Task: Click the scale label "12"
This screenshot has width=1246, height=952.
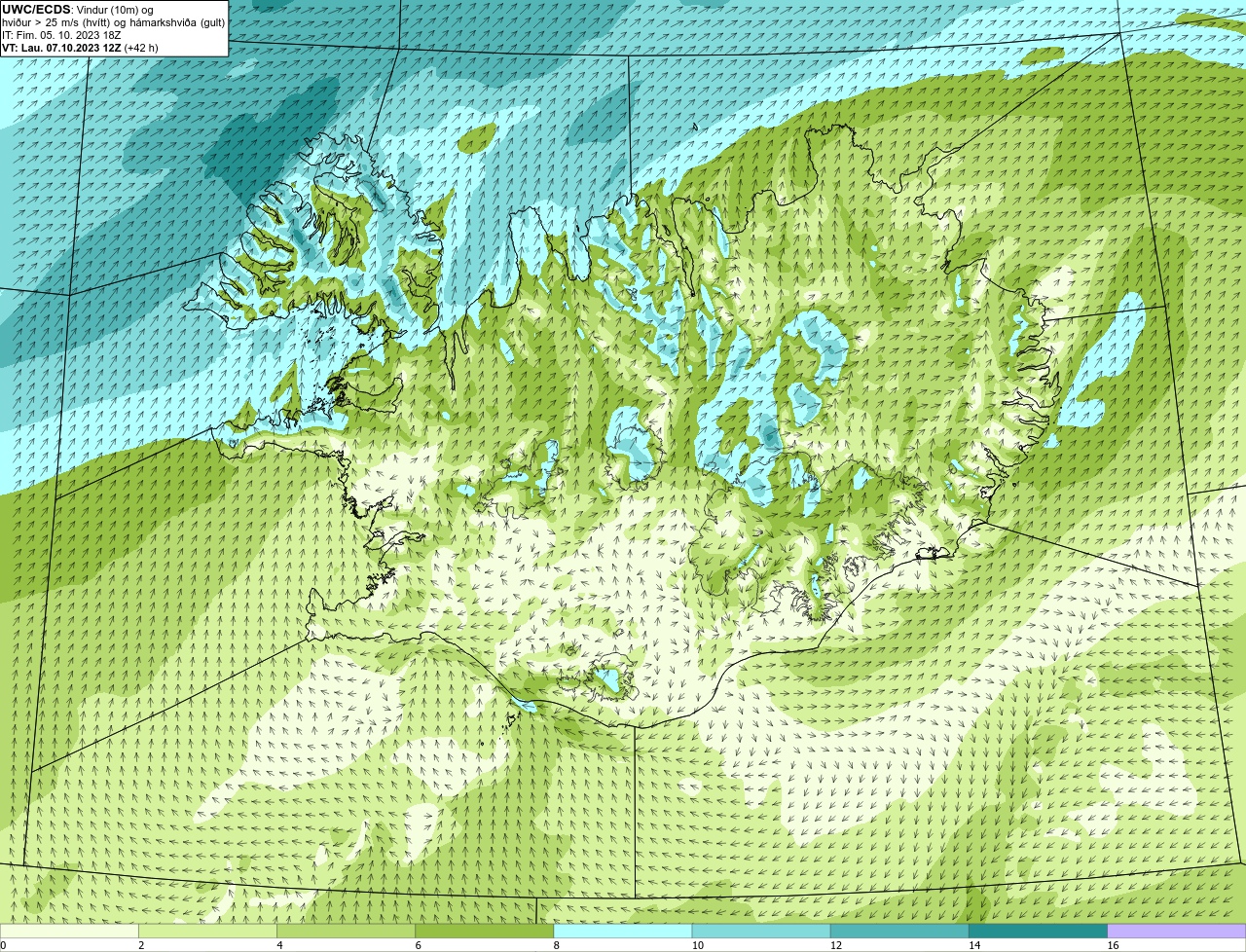Action: pos(835,945)
